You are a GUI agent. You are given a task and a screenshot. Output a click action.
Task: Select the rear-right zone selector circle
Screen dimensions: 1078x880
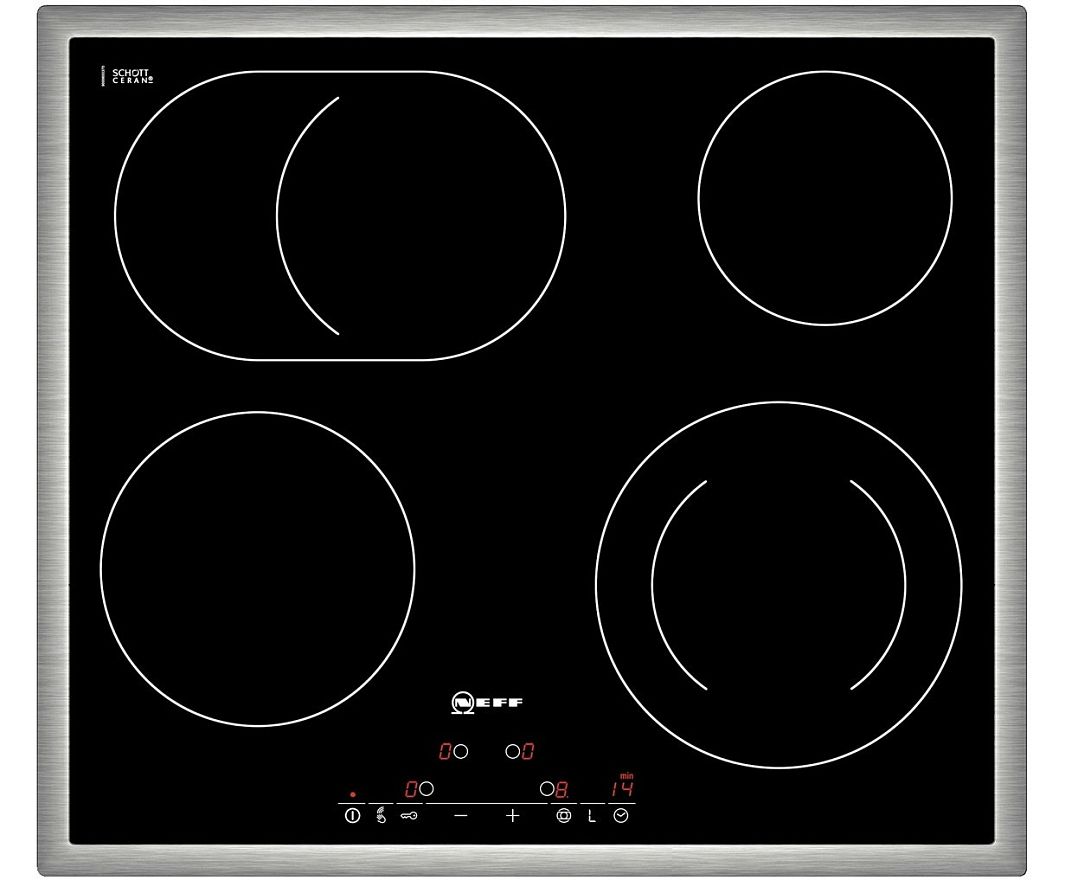click(x=512, y=750)
